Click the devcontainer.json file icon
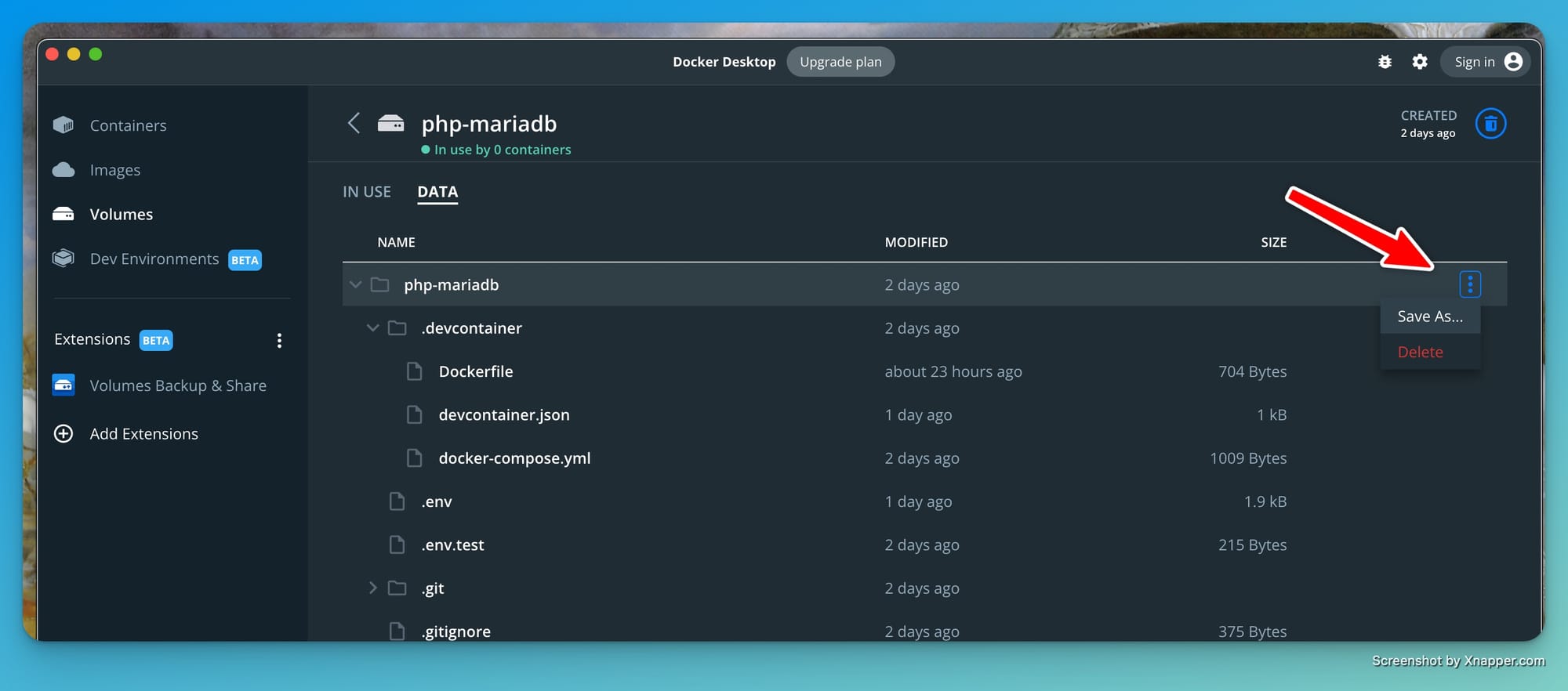 coord(415,414)
